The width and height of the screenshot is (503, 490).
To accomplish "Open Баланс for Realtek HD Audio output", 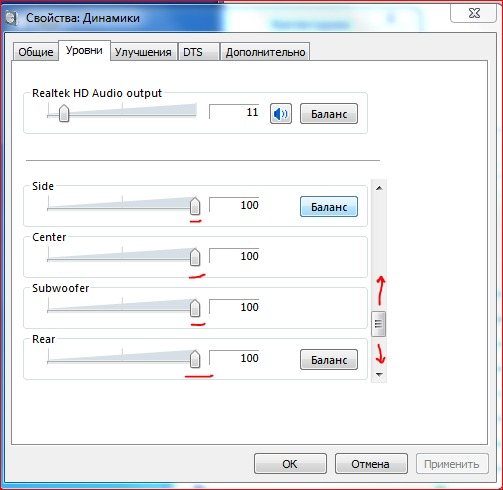I will [329, 114].
